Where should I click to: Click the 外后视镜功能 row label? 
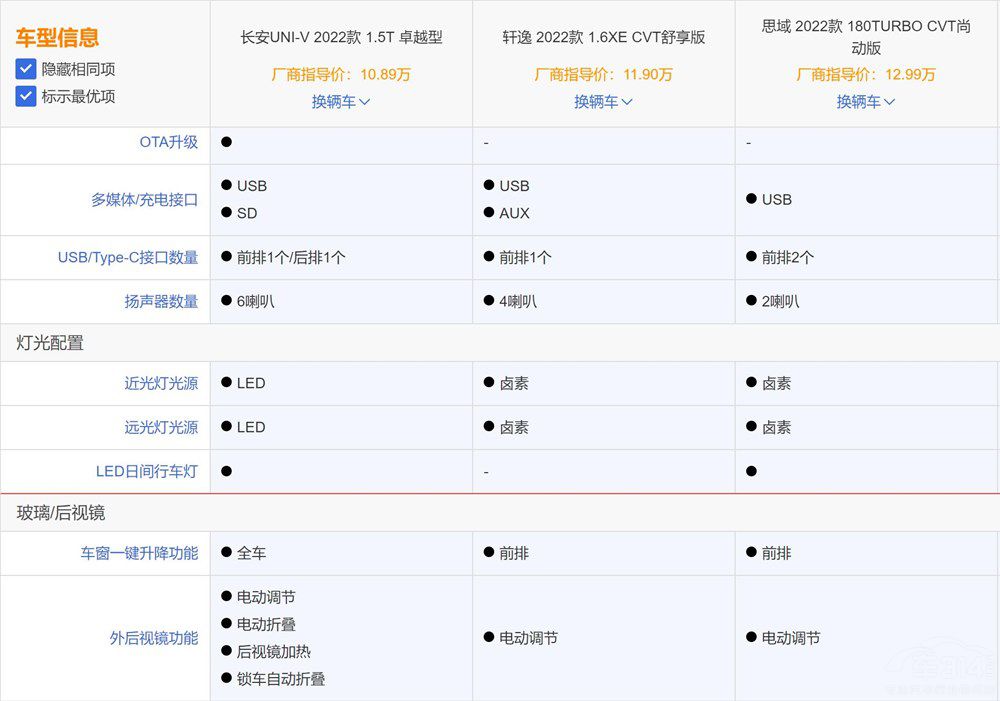click(x=153, y=638)
